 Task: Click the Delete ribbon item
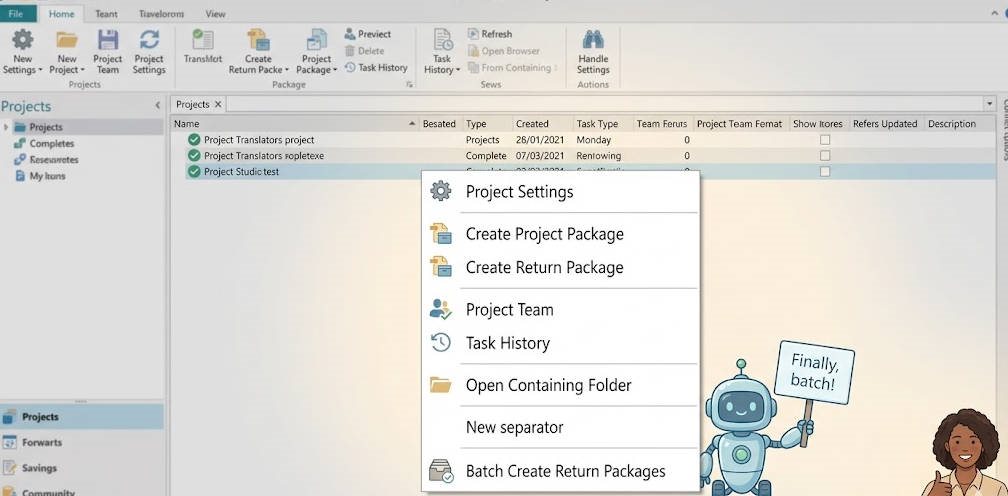tap(364, 51)
